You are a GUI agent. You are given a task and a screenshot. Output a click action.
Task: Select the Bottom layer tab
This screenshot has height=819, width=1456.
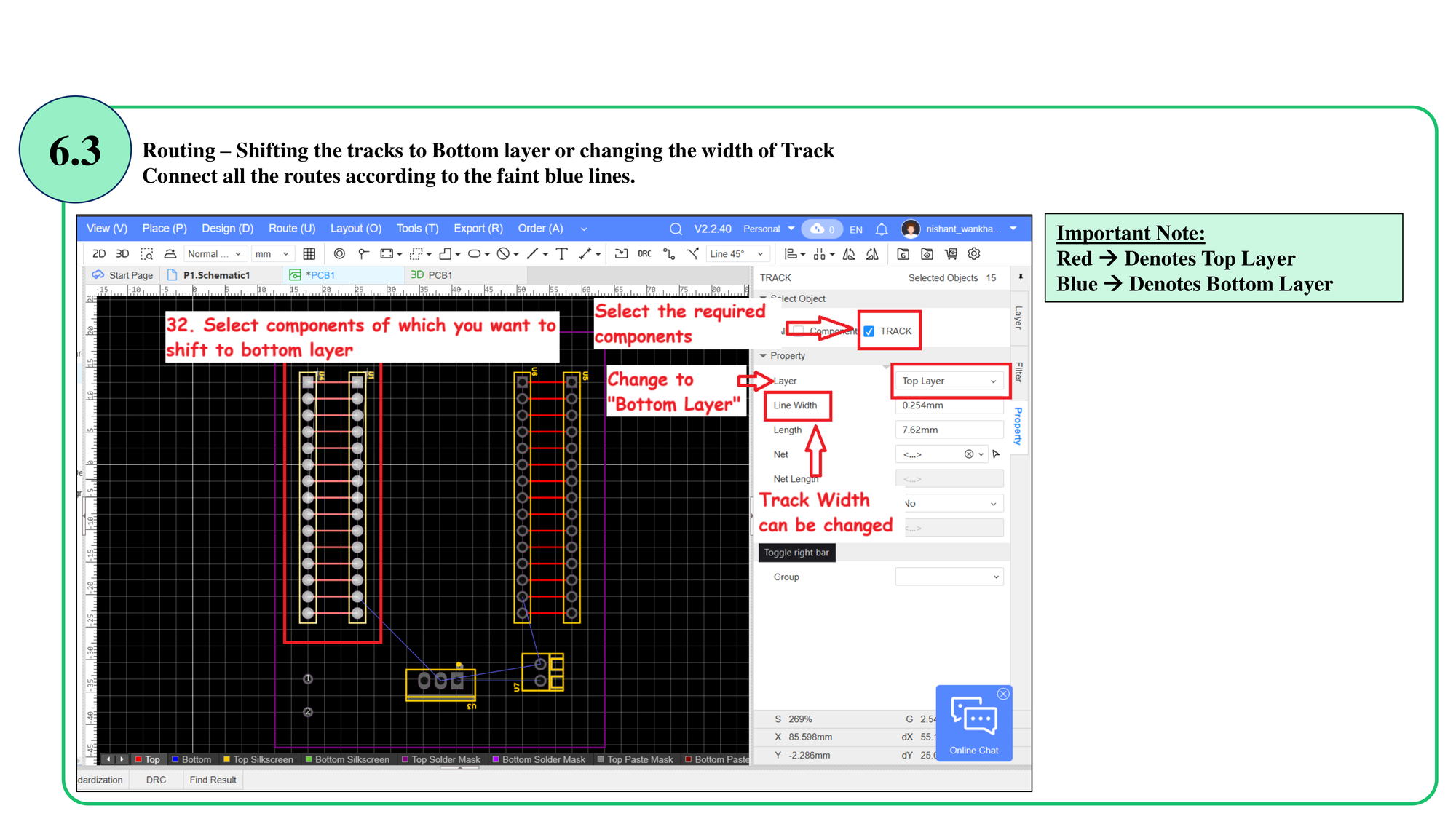tap(191, 759)
